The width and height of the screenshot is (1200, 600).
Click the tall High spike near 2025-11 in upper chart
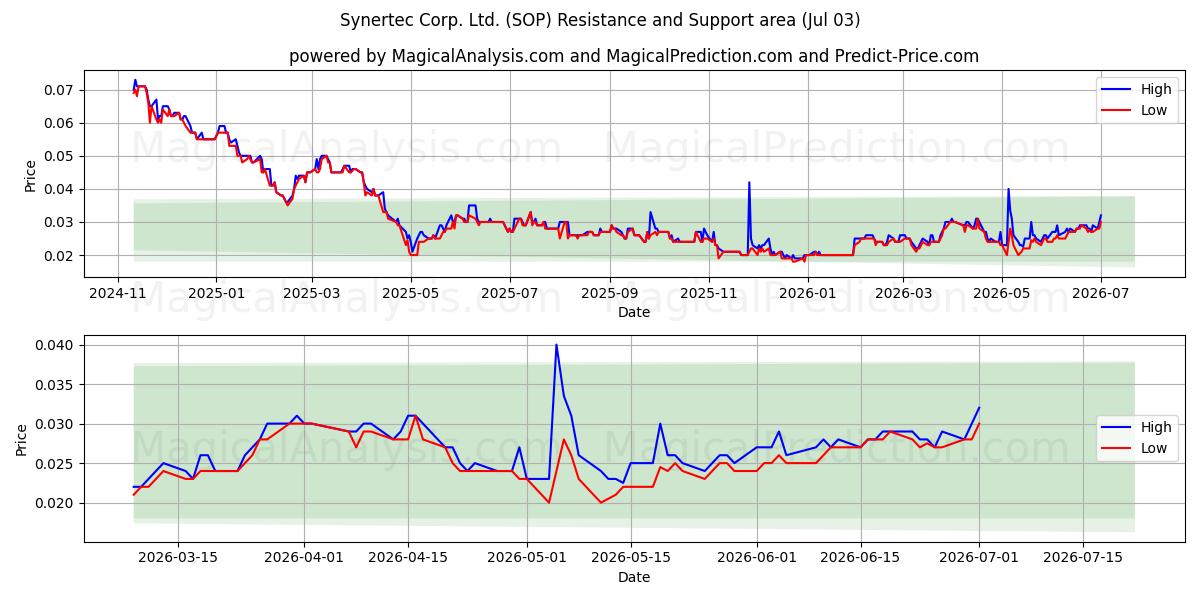pyautogui.click(x=749, y=184)
